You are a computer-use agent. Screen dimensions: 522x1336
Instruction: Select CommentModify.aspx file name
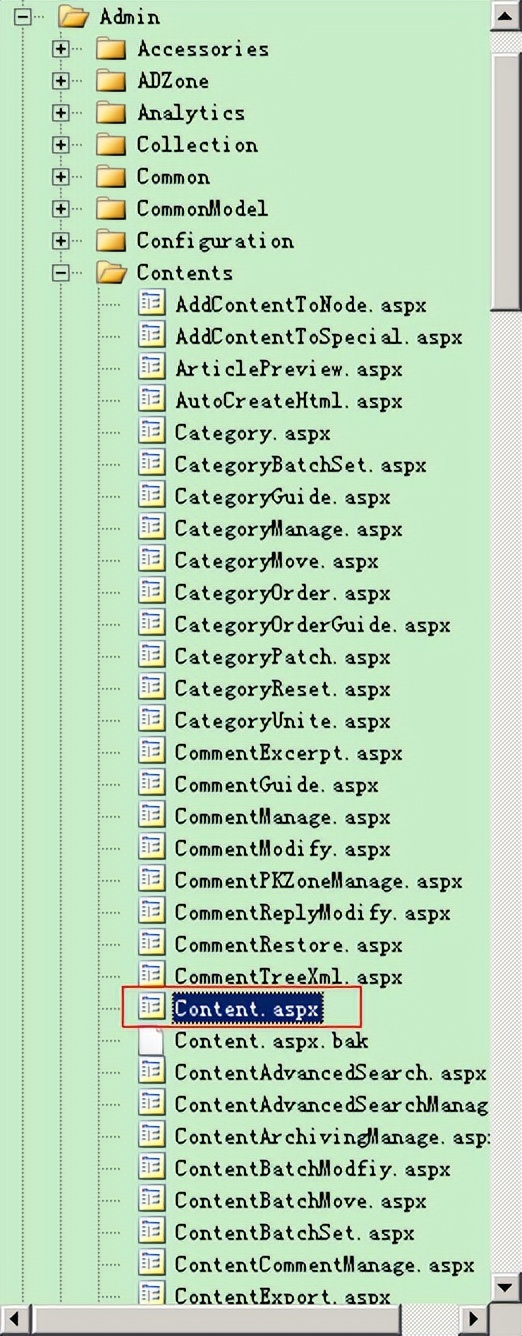point(282,850)
